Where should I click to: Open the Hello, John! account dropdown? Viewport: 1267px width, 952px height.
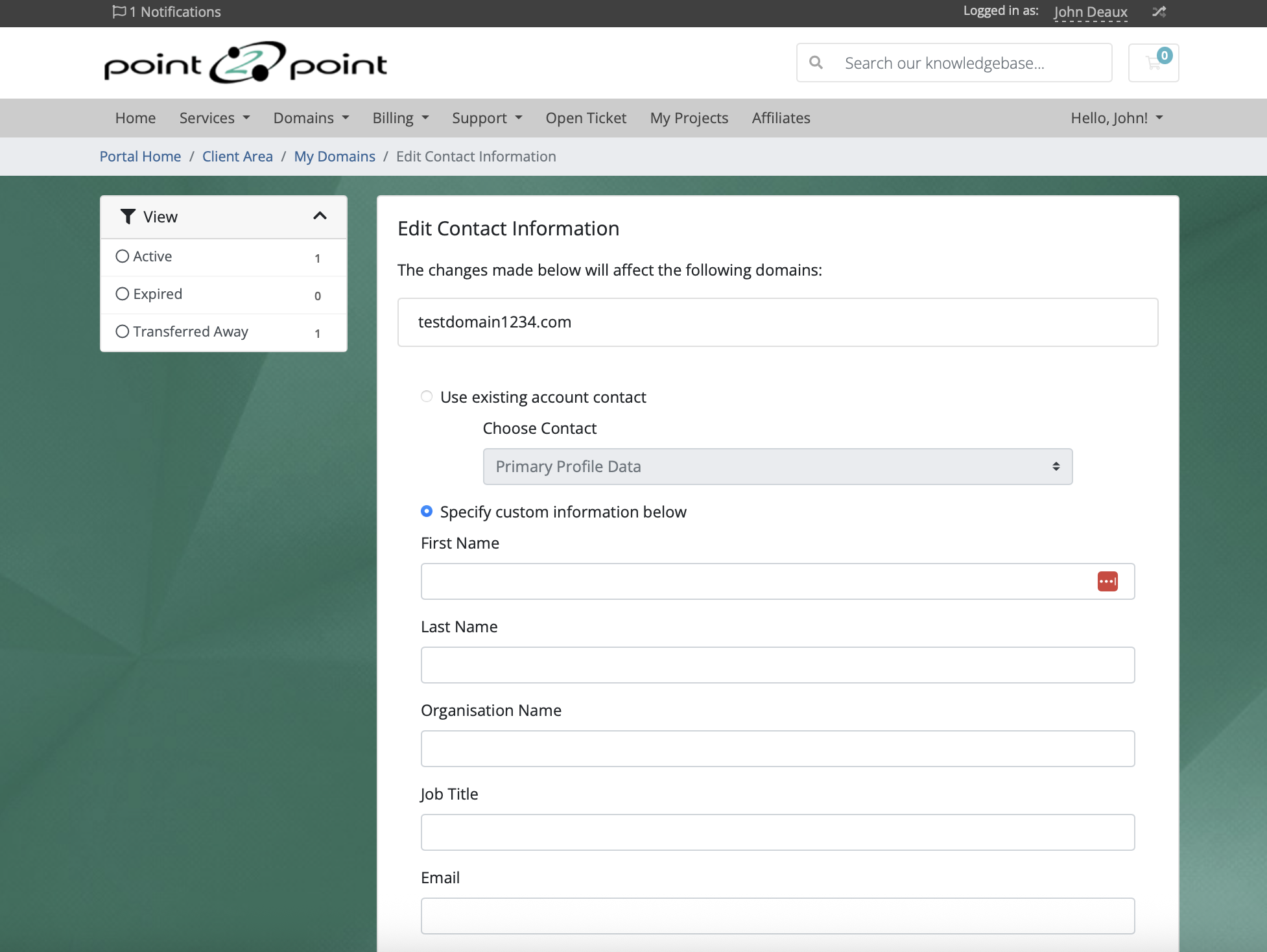(x=1117, y=118)
